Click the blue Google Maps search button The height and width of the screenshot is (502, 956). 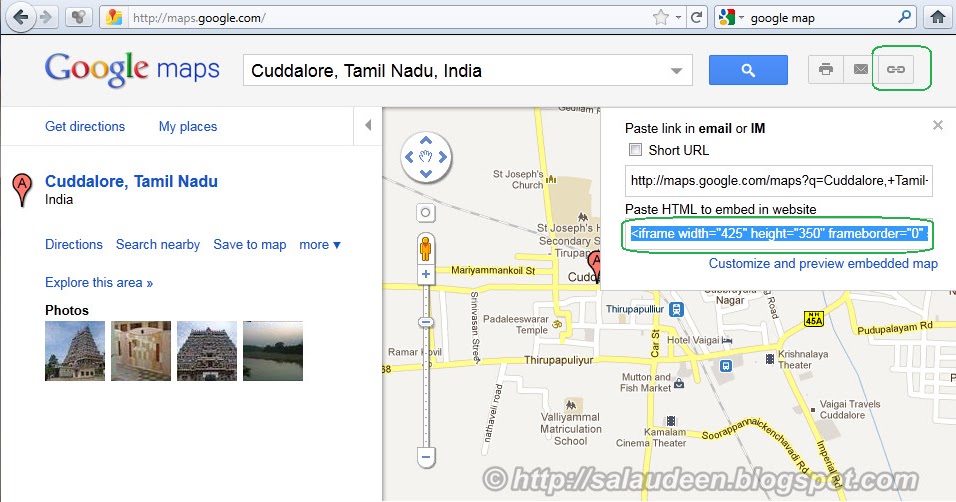(x=748, y=70)
